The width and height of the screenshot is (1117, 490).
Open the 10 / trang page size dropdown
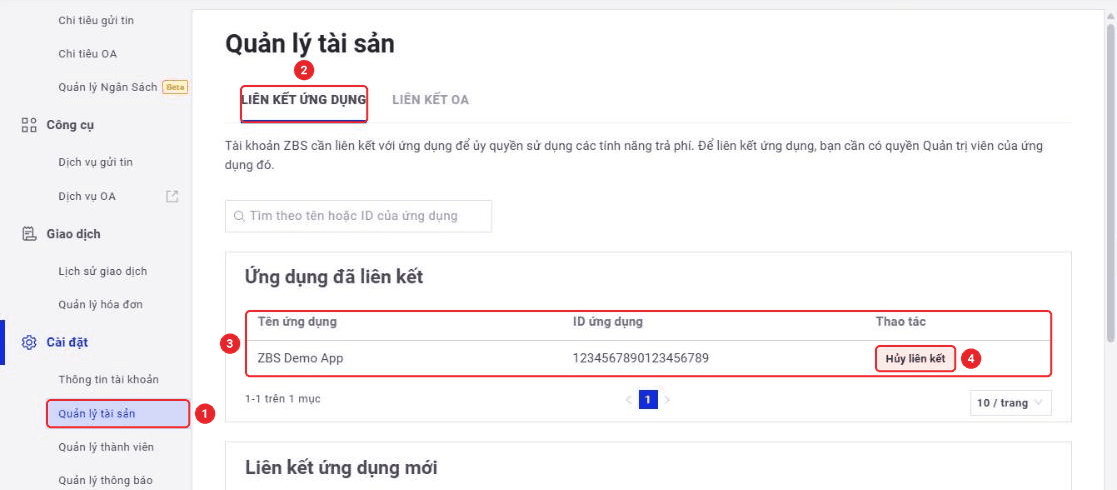click(1010, 402)
